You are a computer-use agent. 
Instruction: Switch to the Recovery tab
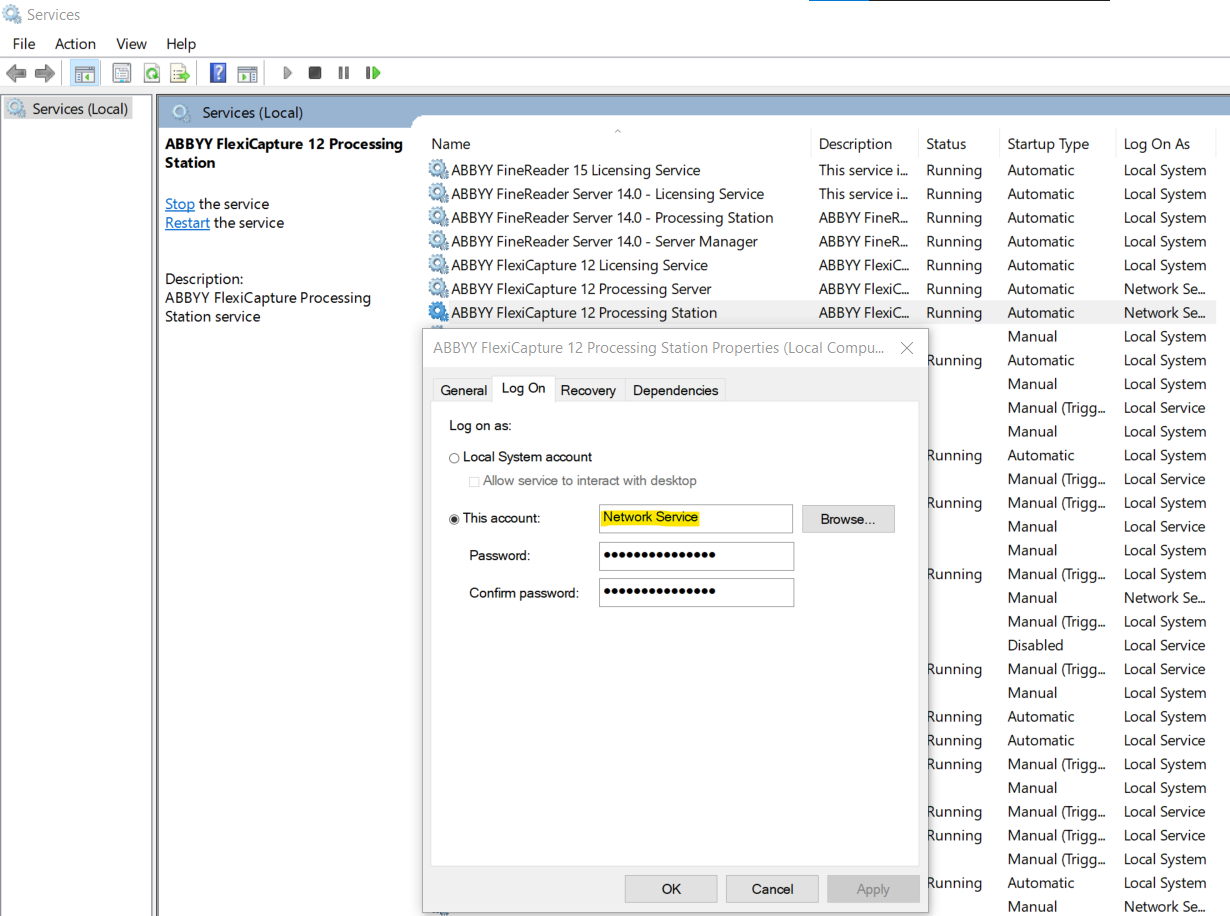point(588,390)
